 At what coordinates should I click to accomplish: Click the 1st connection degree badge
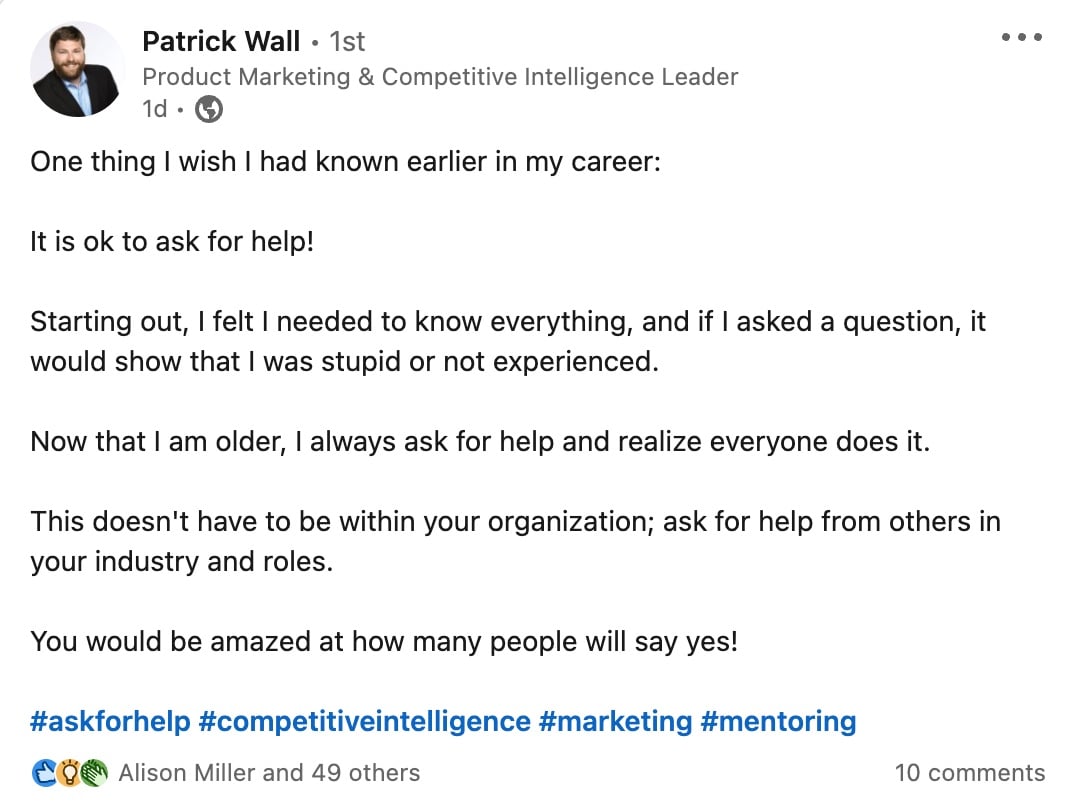(x=348, y=42)
